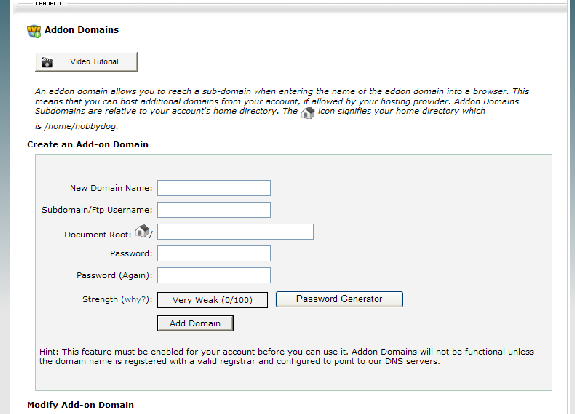Open the Video Tutorial button

pyautogui.click(x=87, y=62)
